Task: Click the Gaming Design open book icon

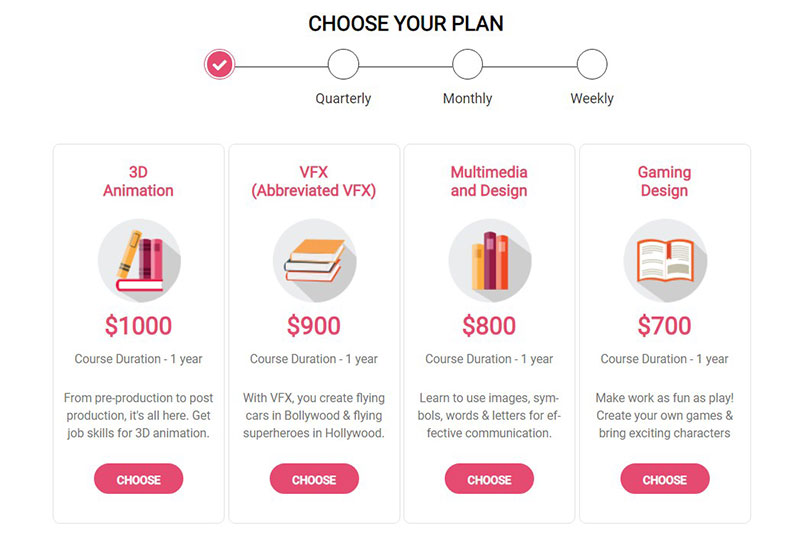Action: (665, 261)
